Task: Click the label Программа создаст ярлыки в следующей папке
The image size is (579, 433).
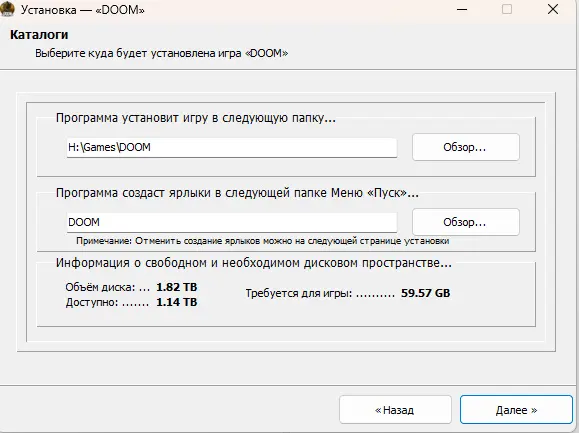Action: [x=237, y=193]
